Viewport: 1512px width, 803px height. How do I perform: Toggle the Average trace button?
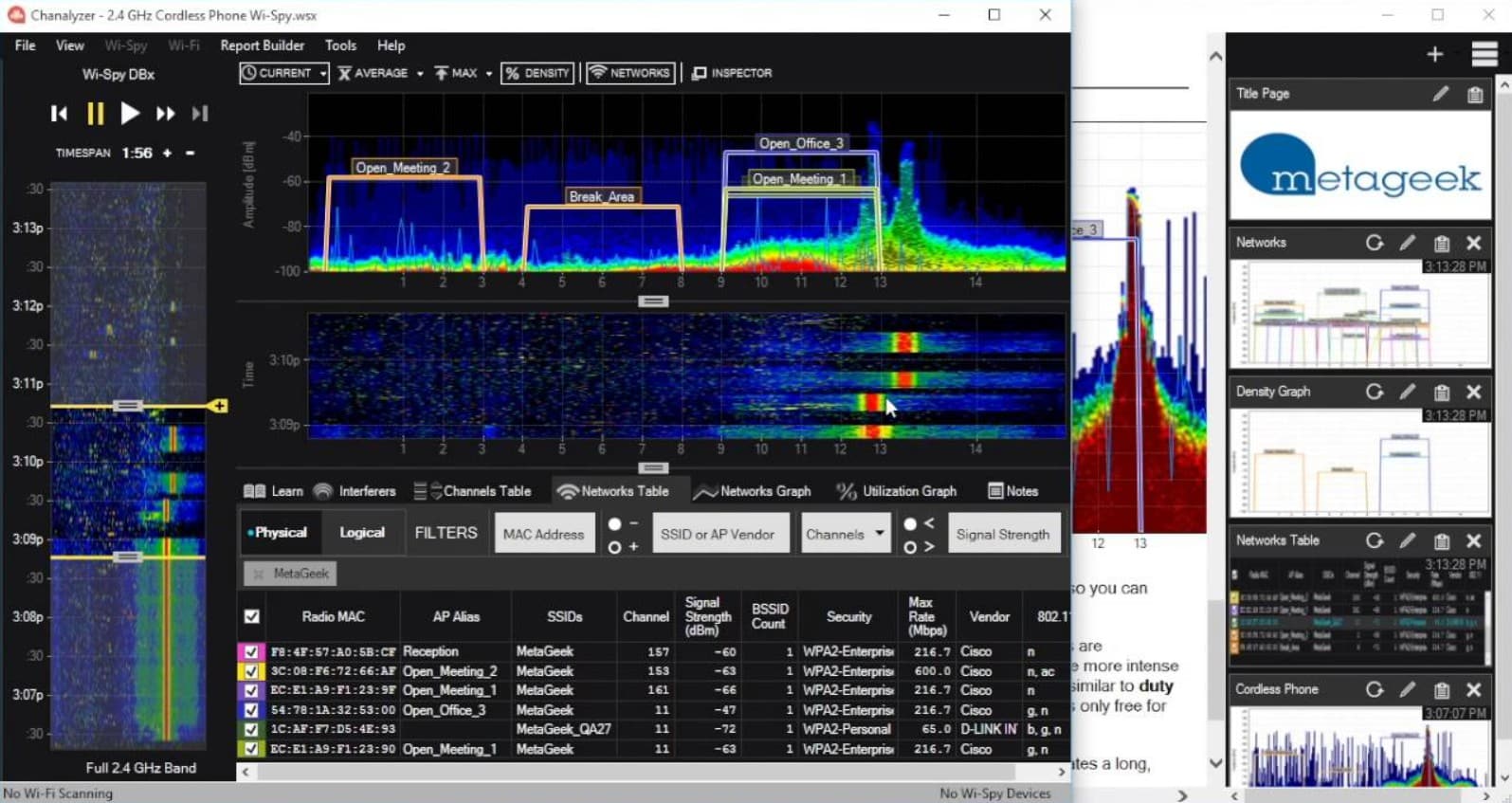pyautogui.click(x=373, y=73)
